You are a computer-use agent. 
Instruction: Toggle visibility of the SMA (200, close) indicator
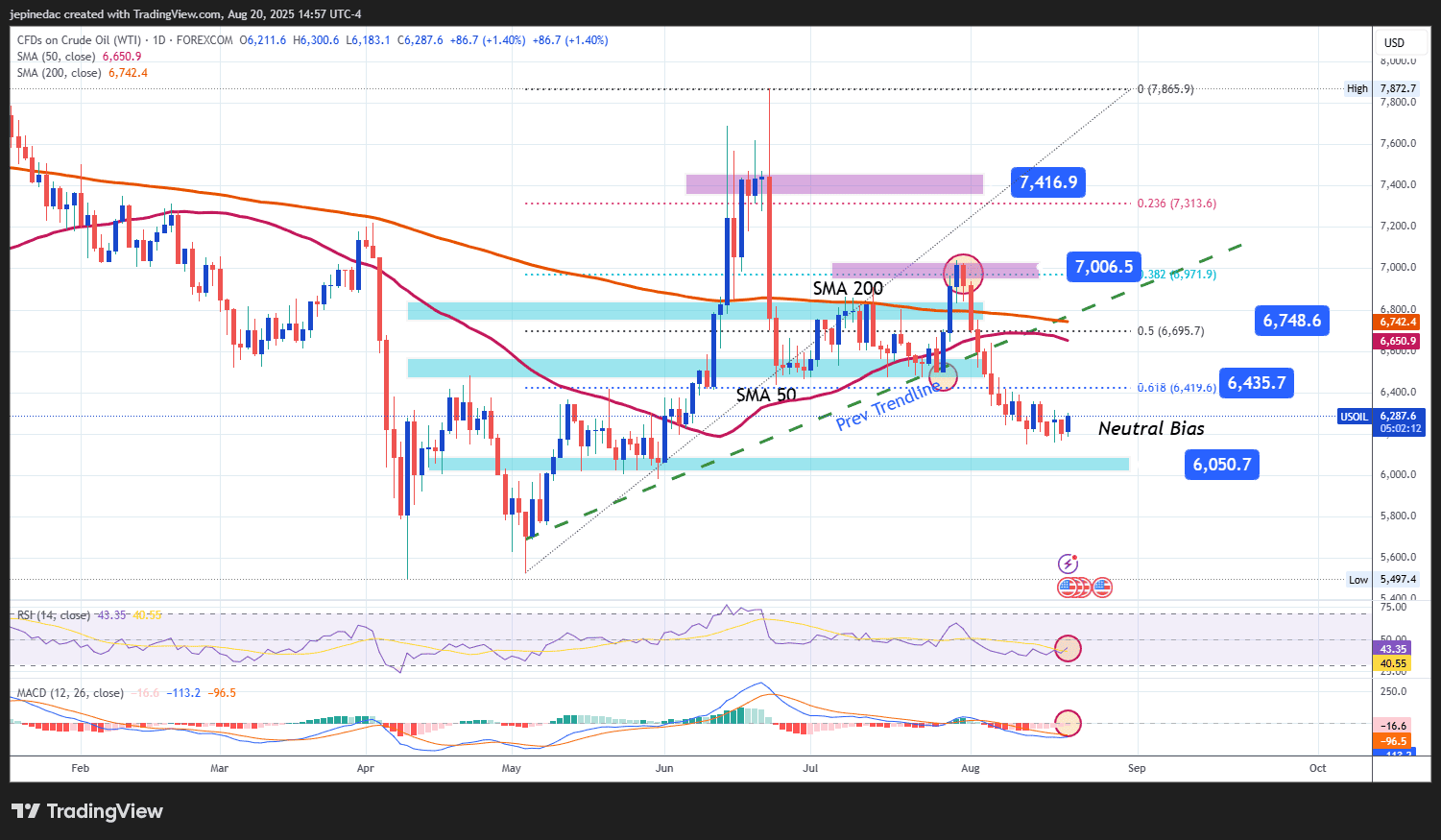click(59, 72)
